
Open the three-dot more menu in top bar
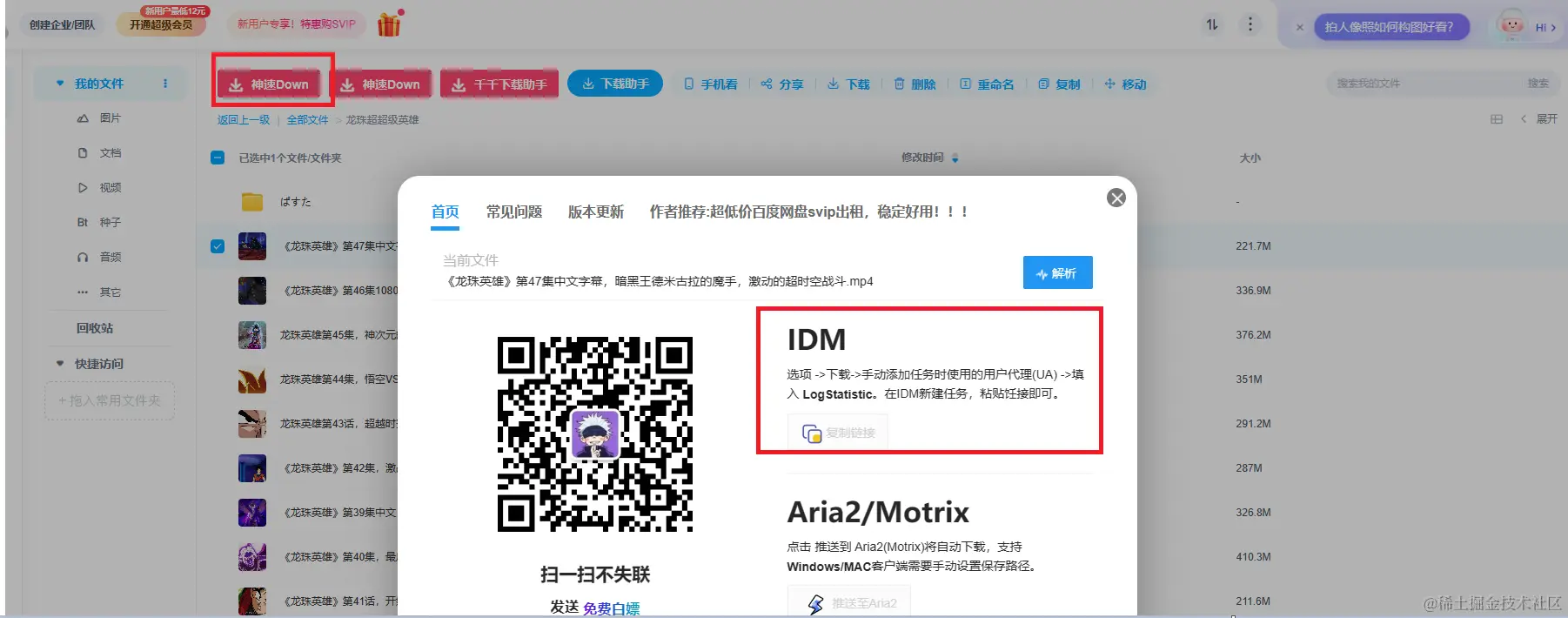coord(1250,24)
